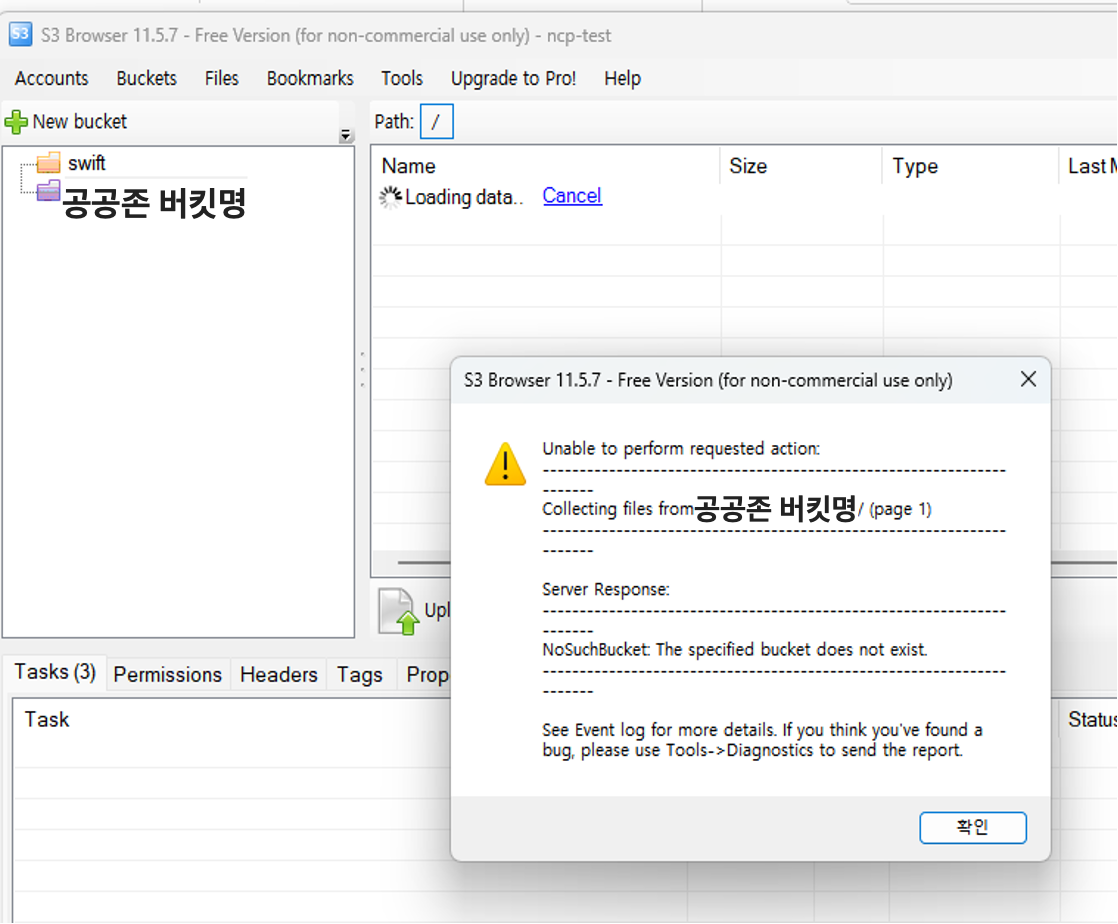Click the loading spinner icon

click(390, 197)
